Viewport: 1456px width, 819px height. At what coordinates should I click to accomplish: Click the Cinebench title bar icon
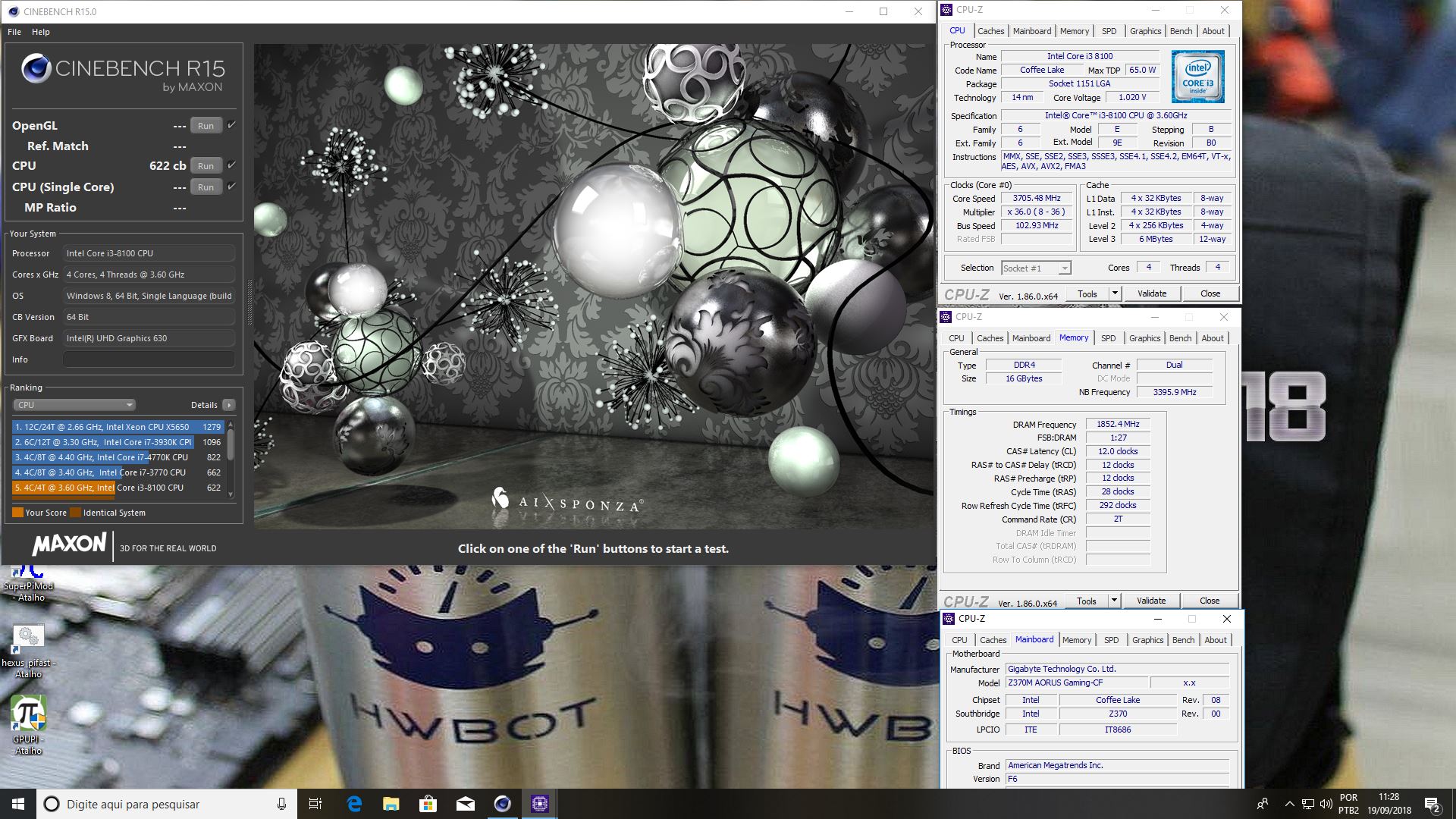[x=13, y=11]
